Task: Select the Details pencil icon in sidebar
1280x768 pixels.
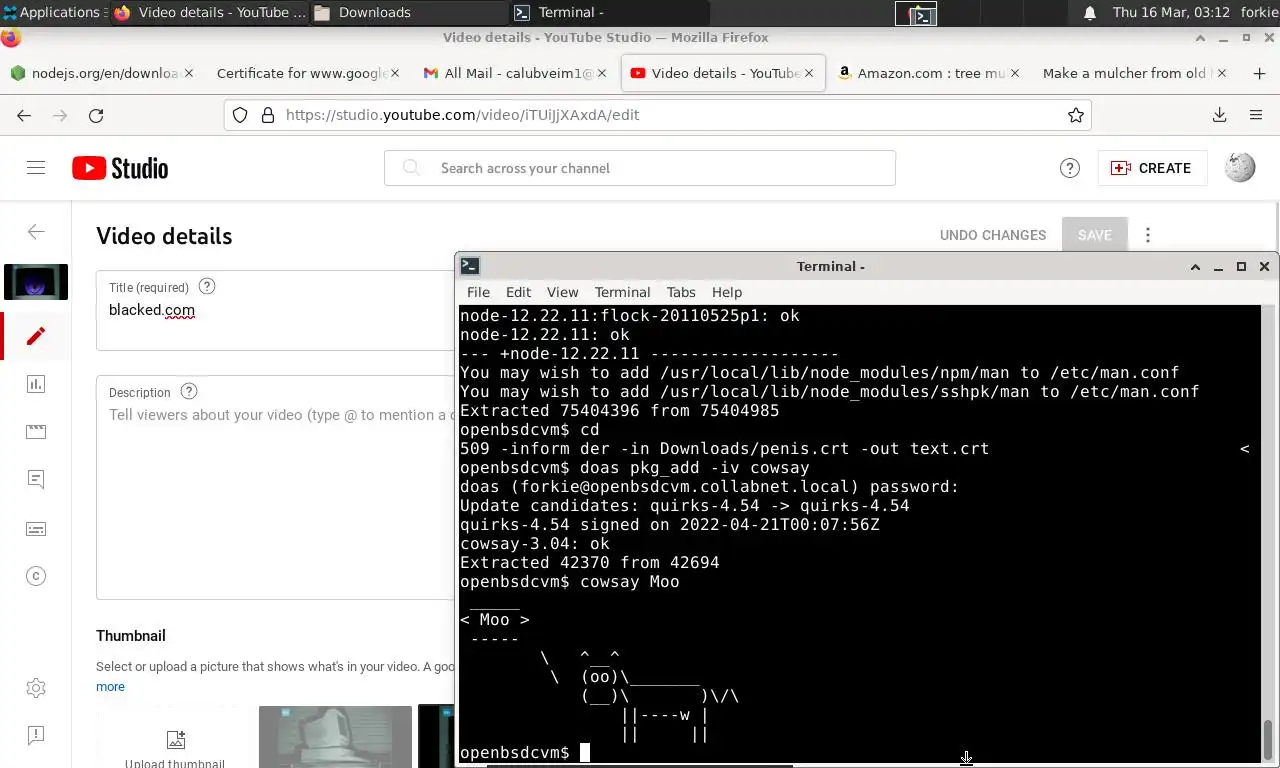Action: tap(36, 336)
